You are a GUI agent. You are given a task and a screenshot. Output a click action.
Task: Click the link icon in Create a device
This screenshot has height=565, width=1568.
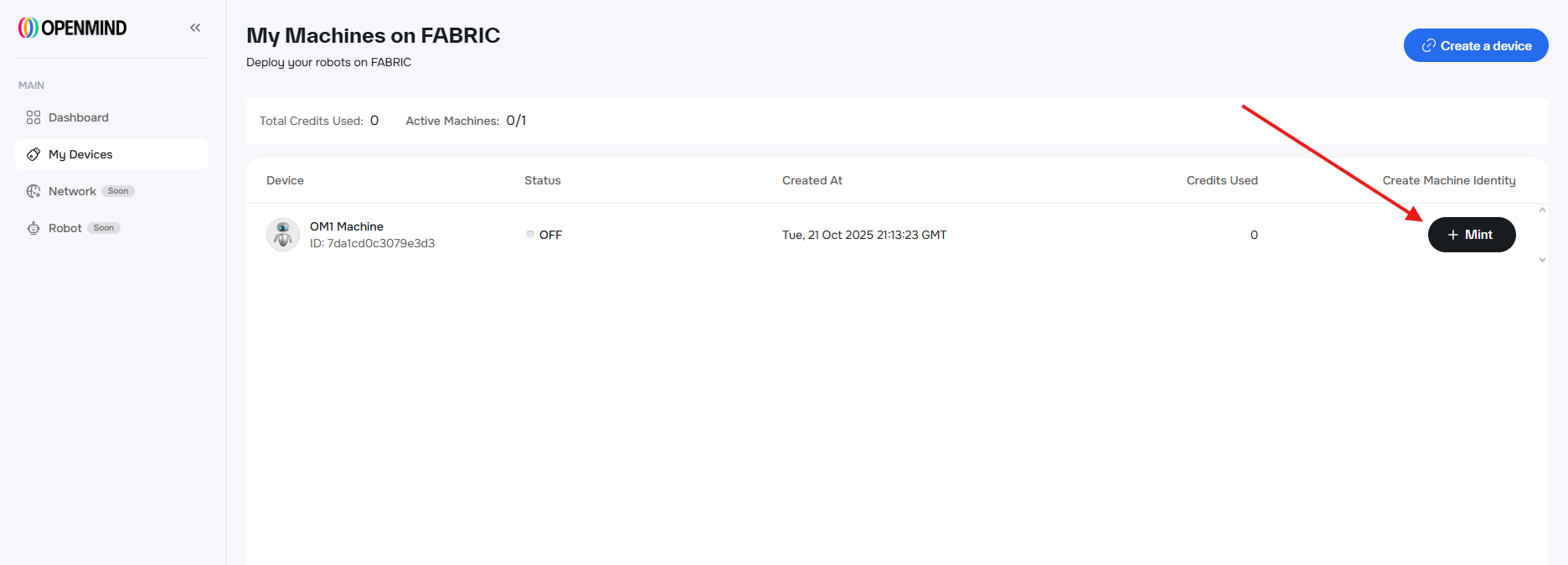1428,45
